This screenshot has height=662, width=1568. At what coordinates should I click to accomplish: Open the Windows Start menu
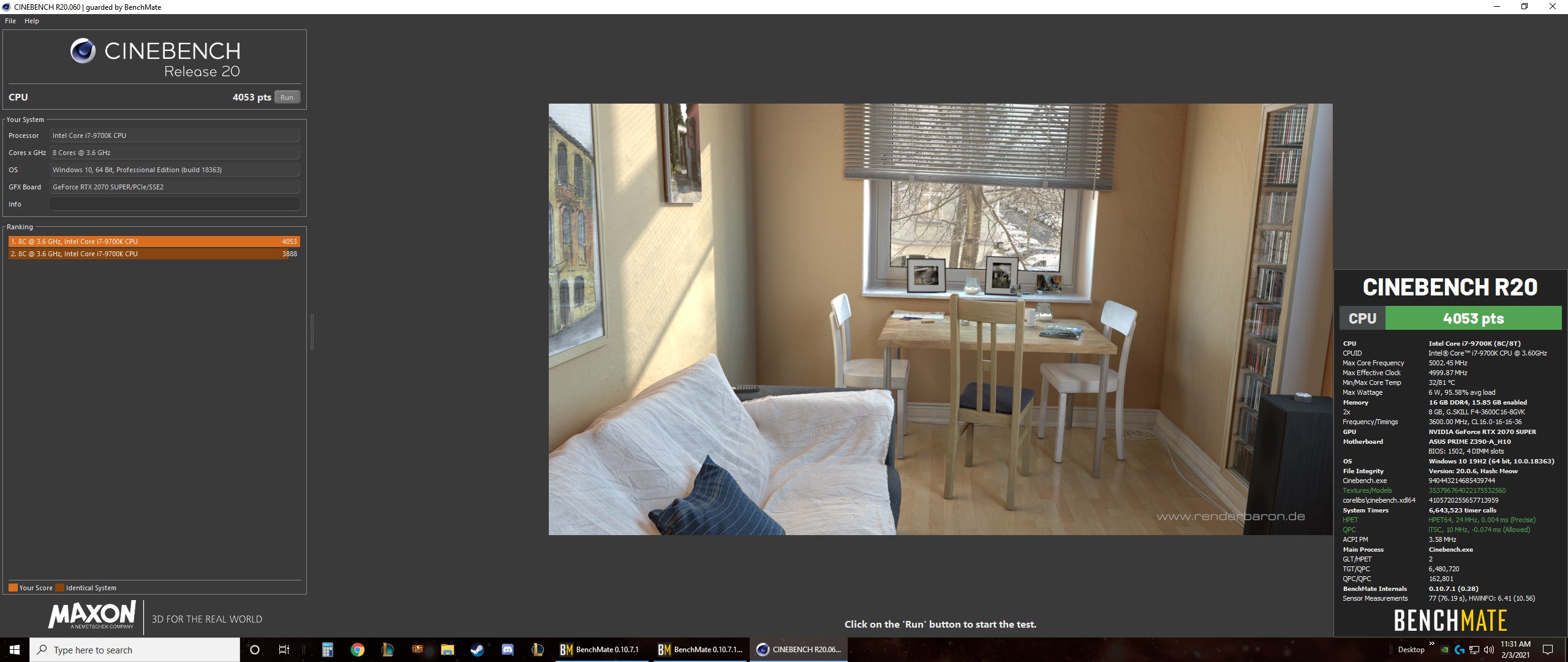(15, 650)
